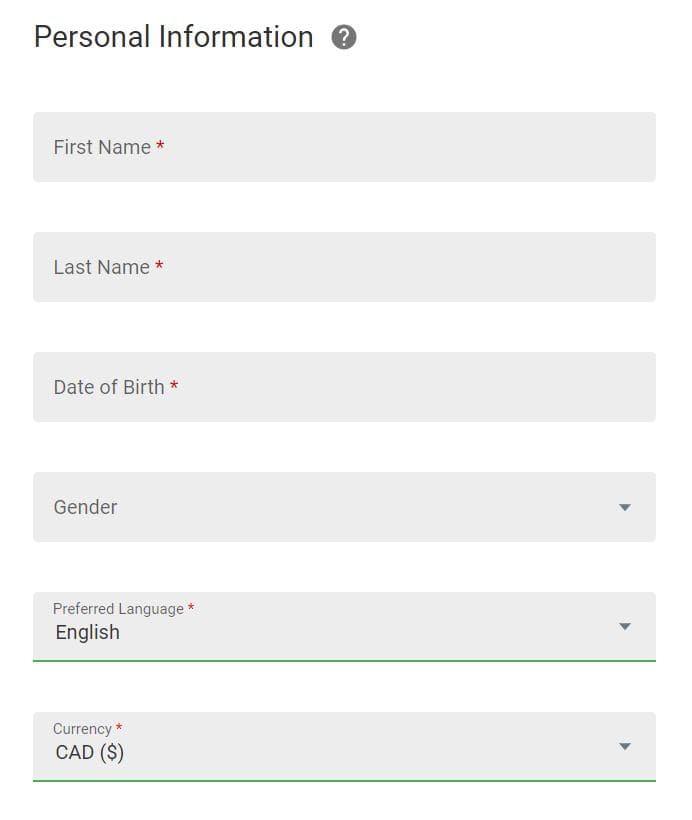Open the Preferred Language dropdown

344,627
